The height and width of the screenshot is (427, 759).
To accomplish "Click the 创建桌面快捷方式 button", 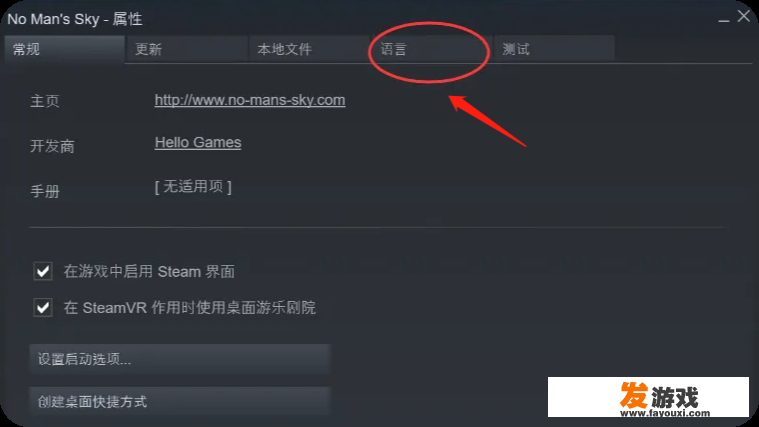I will (180, 401).
